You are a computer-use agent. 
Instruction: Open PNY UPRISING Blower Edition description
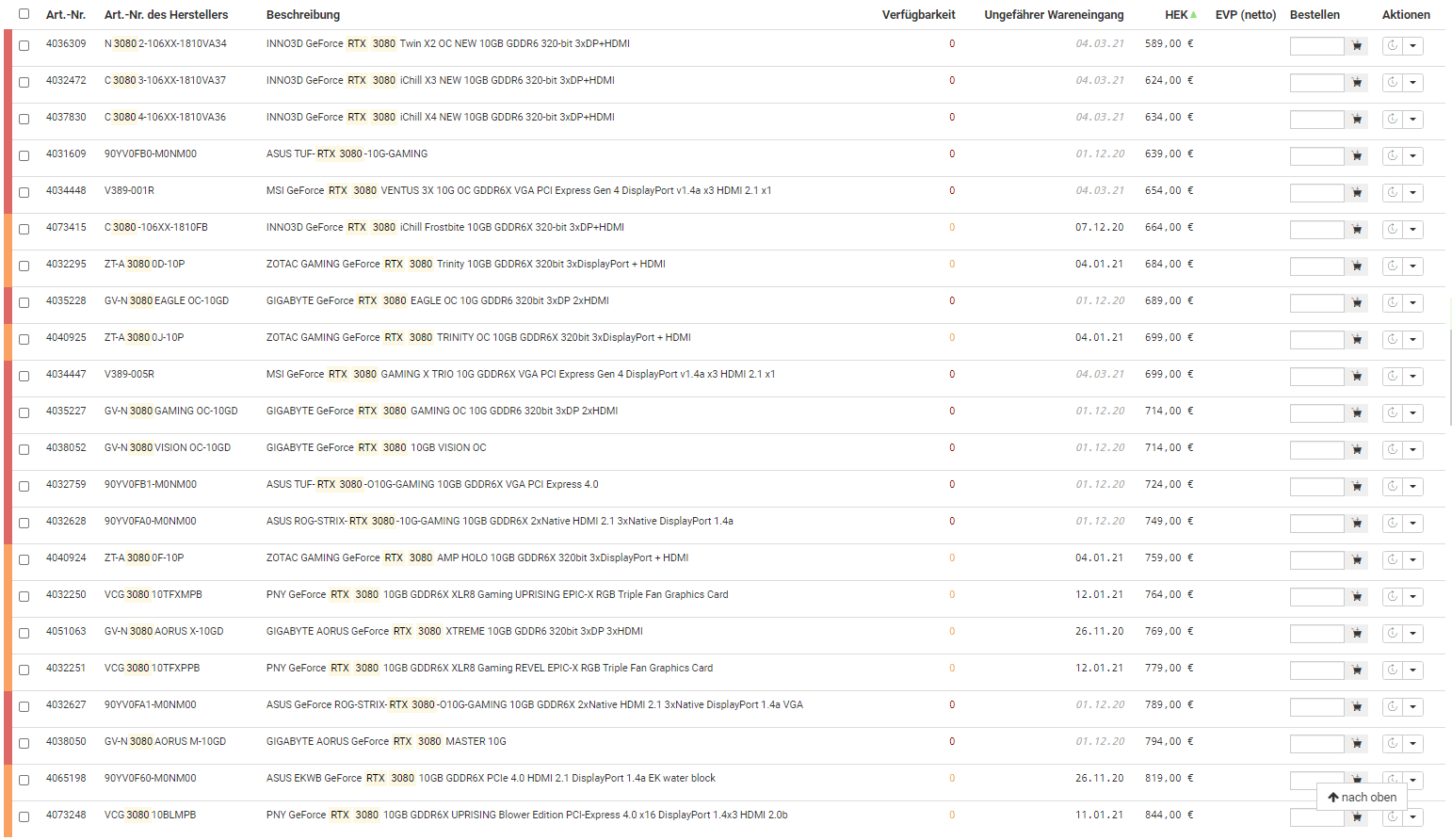click(526, 815)
